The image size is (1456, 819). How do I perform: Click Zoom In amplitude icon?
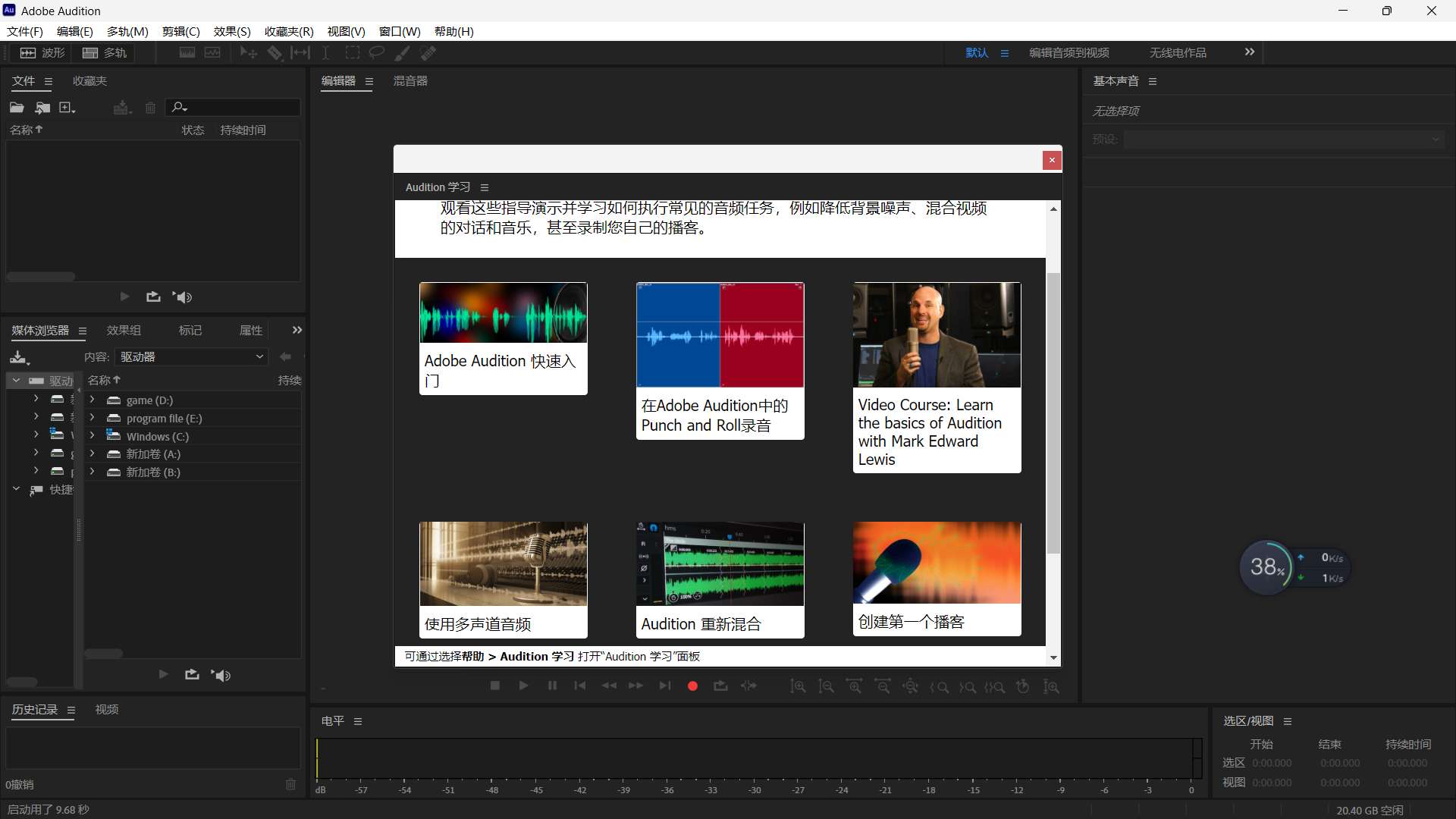(x=798, y=686)
